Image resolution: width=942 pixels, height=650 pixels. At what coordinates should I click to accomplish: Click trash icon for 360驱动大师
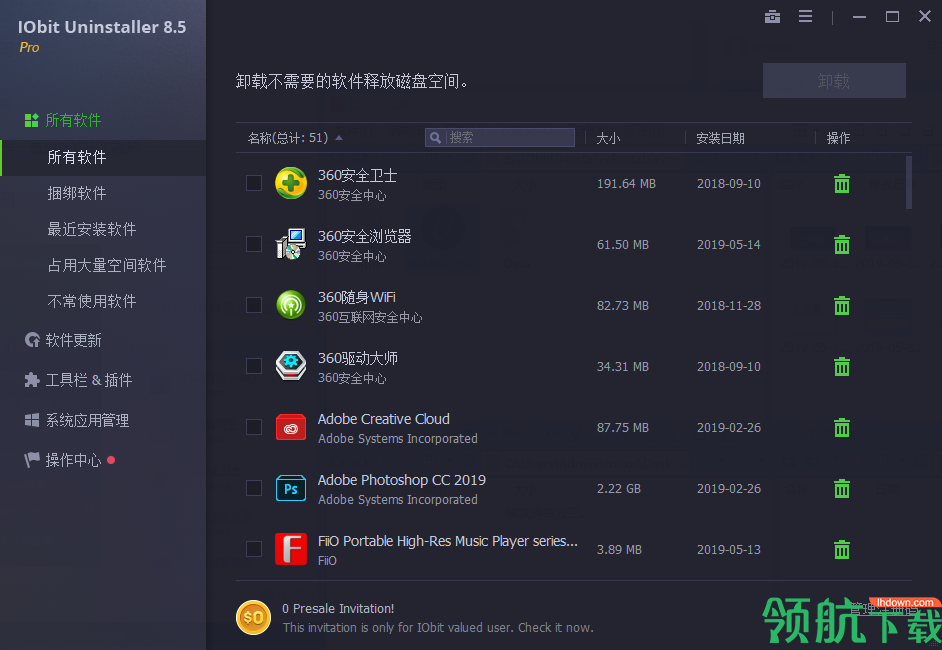(x=842, y=366)
